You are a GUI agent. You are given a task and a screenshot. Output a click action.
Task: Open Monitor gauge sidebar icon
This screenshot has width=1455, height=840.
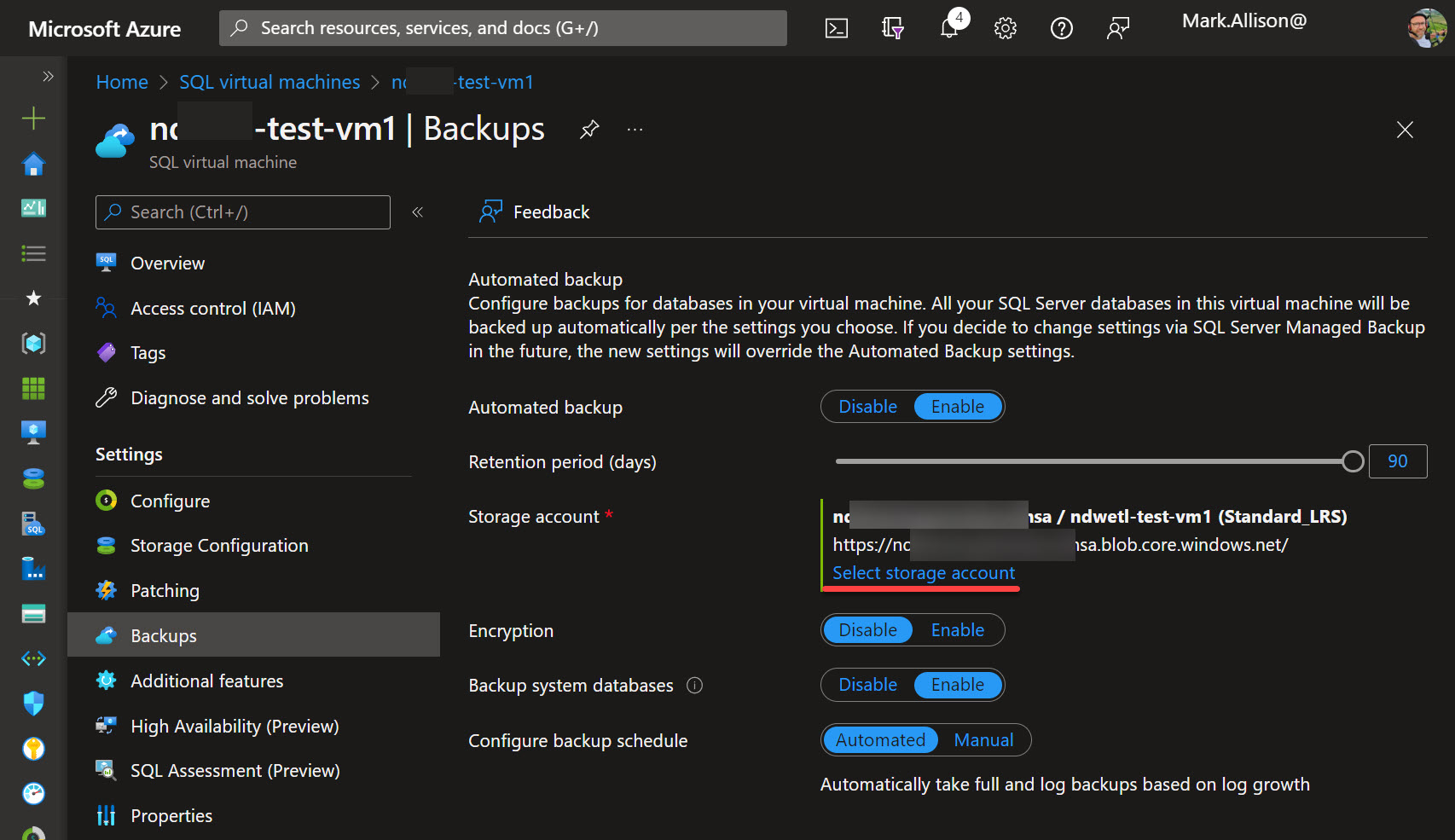(x=33, y=793)
